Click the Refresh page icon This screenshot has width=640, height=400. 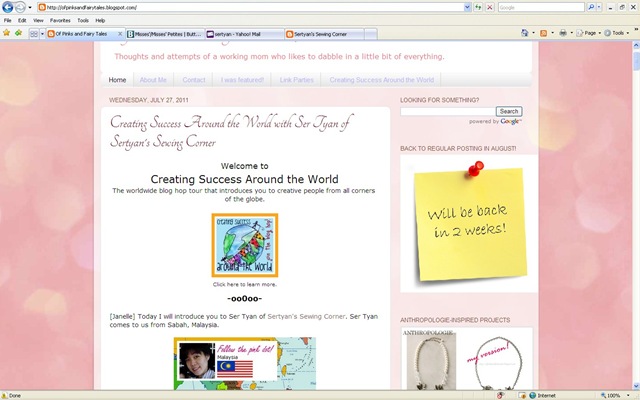pos(478,7)
